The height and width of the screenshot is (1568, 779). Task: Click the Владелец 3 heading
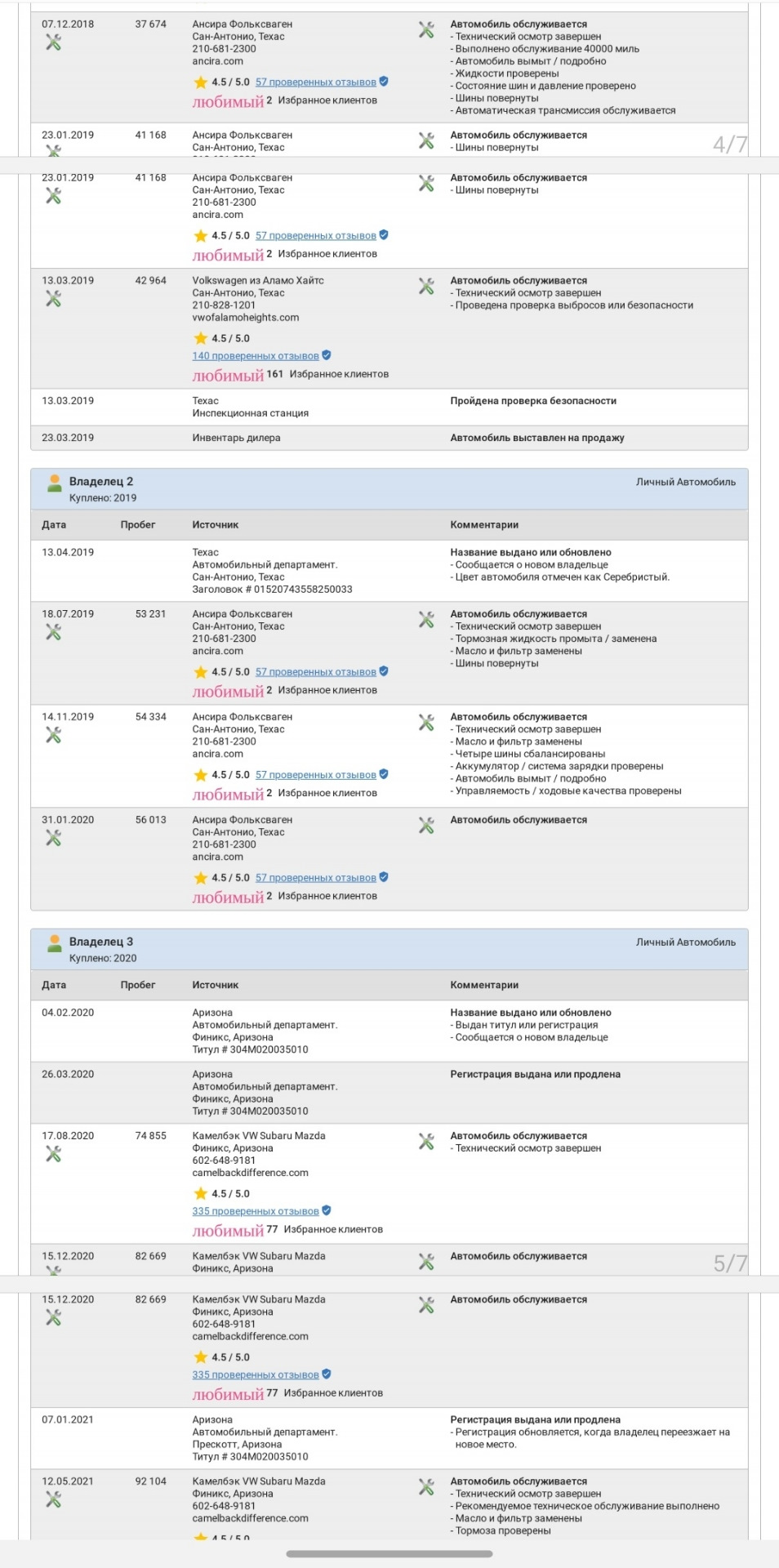tap(101, 942)
